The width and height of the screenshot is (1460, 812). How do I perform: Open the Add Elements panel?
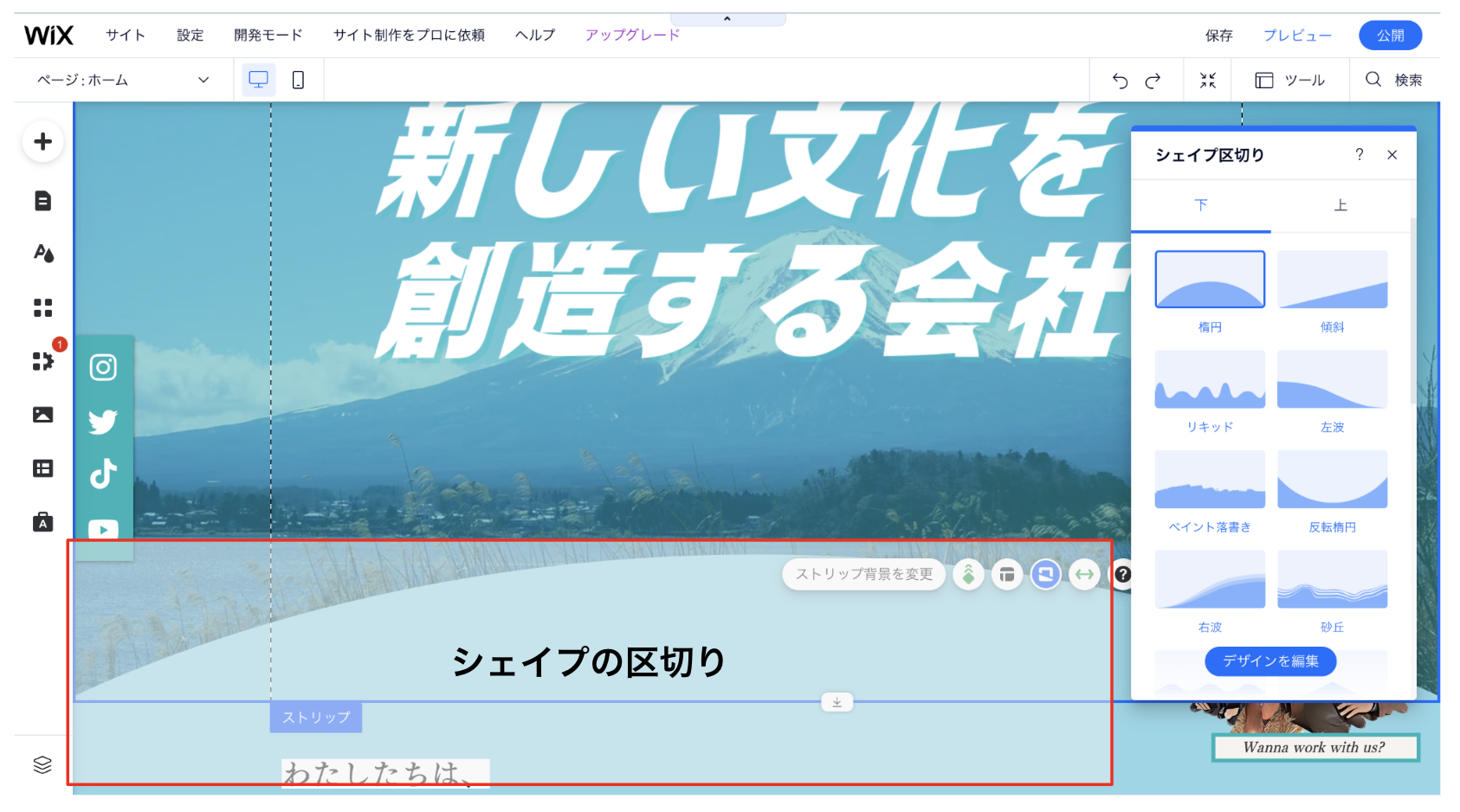42,141
